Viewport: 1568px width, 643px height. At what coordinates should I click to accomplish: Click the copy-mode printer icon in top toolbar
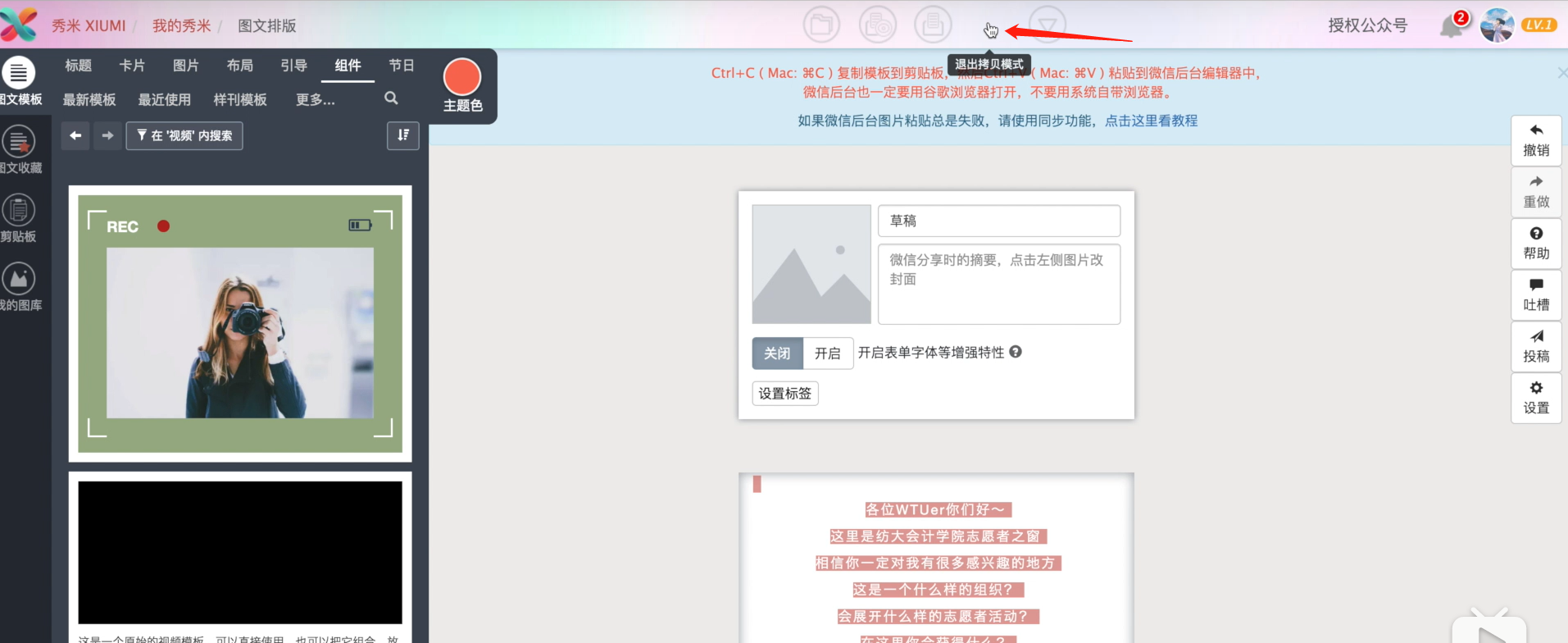tap(933, 25)
